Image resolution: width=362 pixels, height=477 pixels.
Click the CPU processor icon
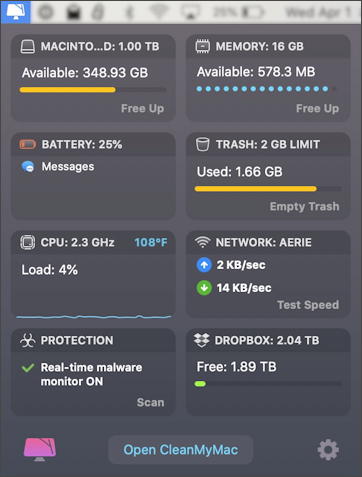coord(27,242)
